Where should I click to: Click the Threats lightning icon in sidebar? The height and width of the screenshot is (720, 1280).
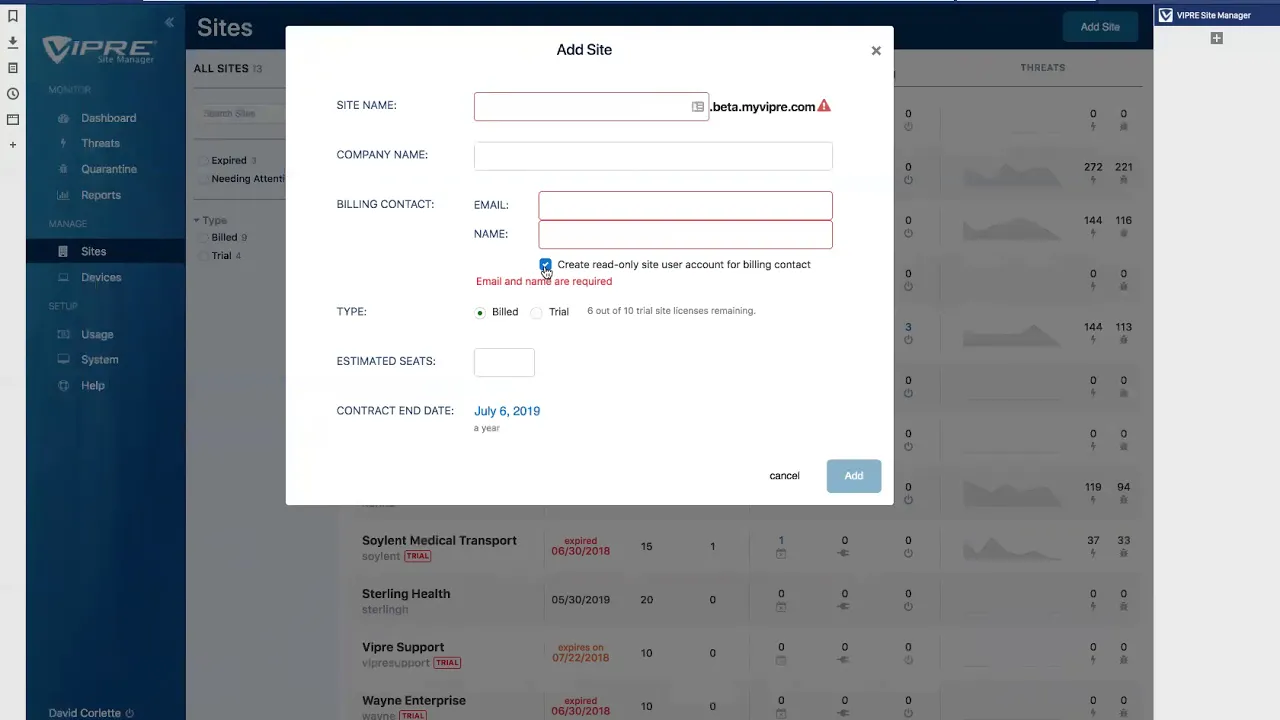[x=64, y=144]
